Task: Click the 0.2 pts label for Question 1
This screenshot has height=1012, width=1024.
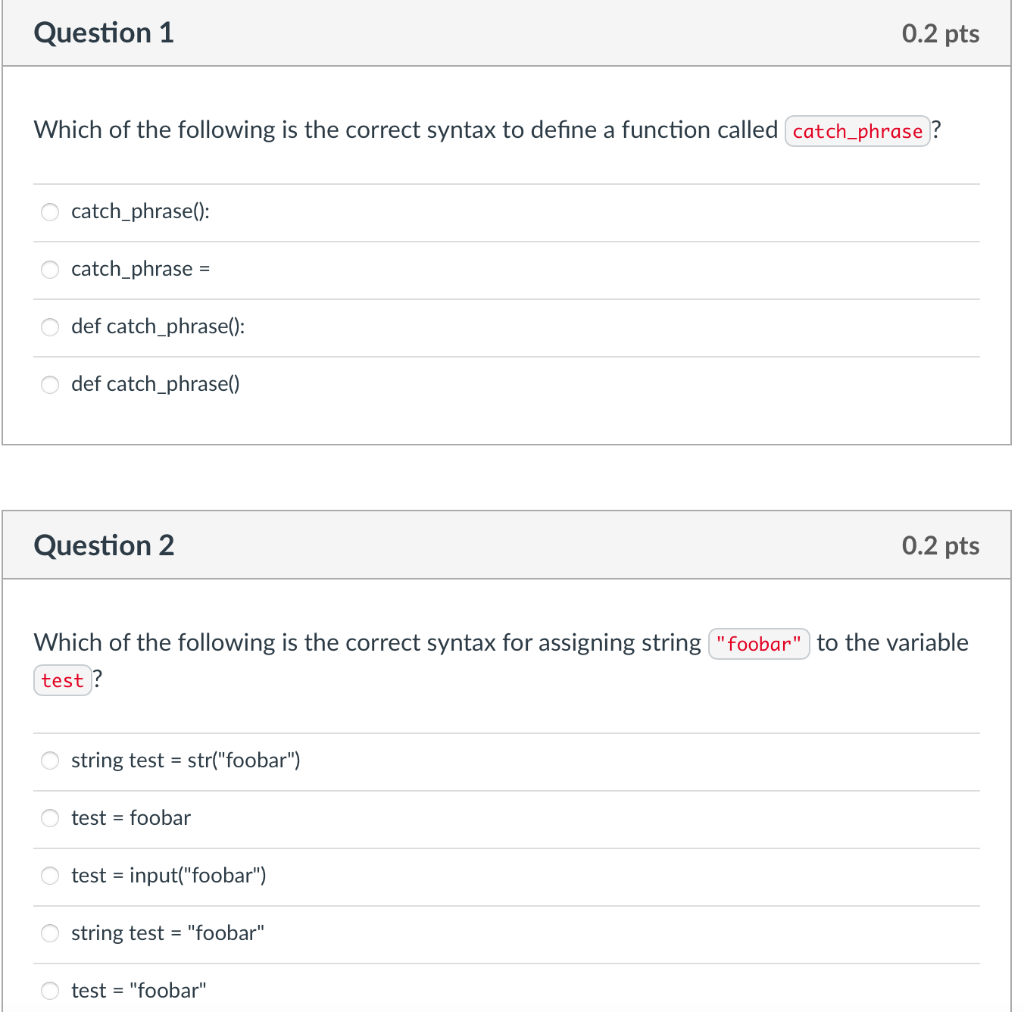Action: pos(939,32)
